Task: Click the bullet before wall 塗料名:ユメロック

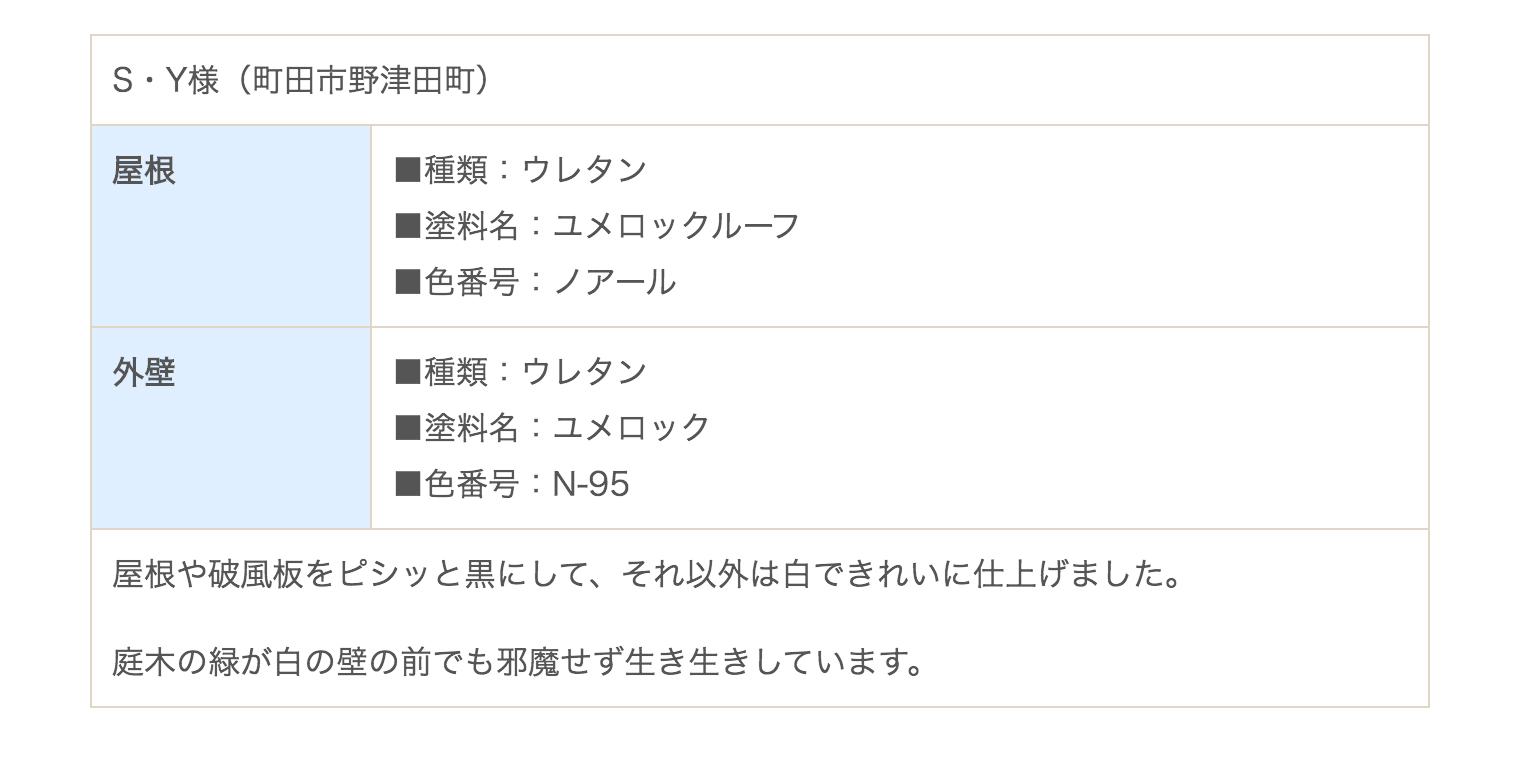Action: click(x=408, y=428)
